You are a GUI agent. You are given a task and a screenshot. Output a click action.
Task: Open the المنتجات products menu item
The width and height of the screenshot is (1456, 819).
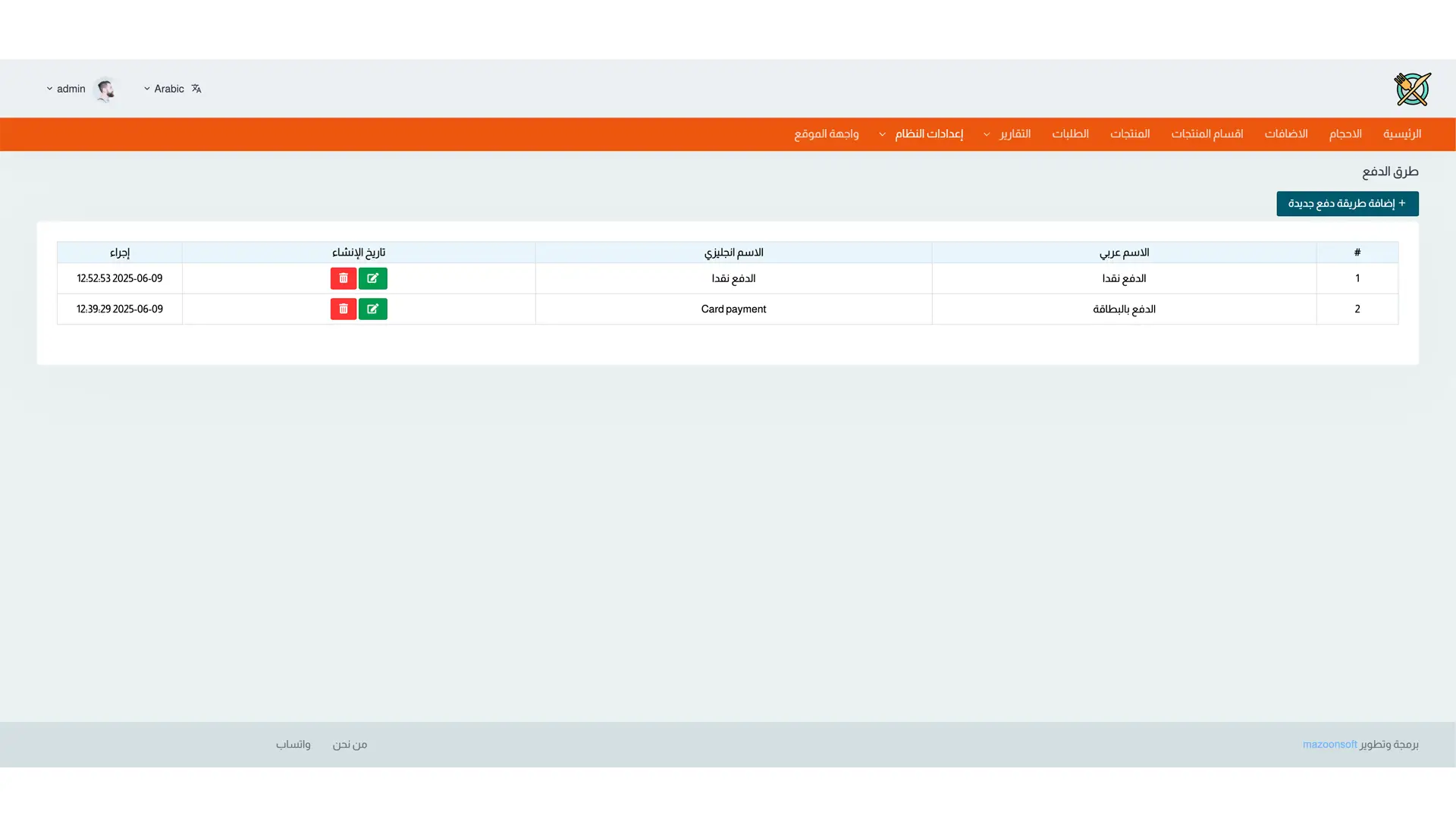pos(1130,134)
